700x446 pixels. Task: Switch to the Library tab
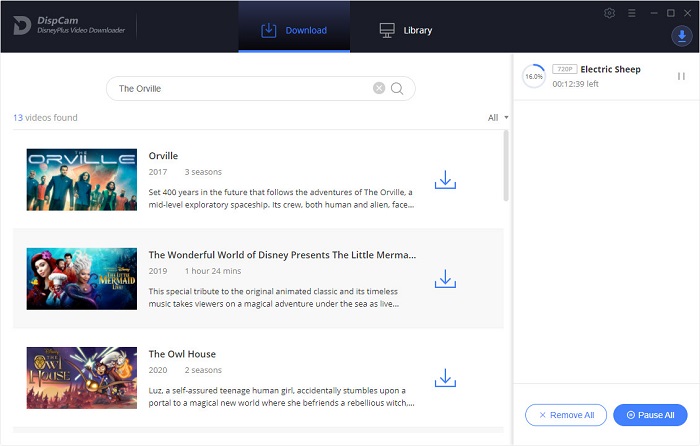(x=406, y=30)
